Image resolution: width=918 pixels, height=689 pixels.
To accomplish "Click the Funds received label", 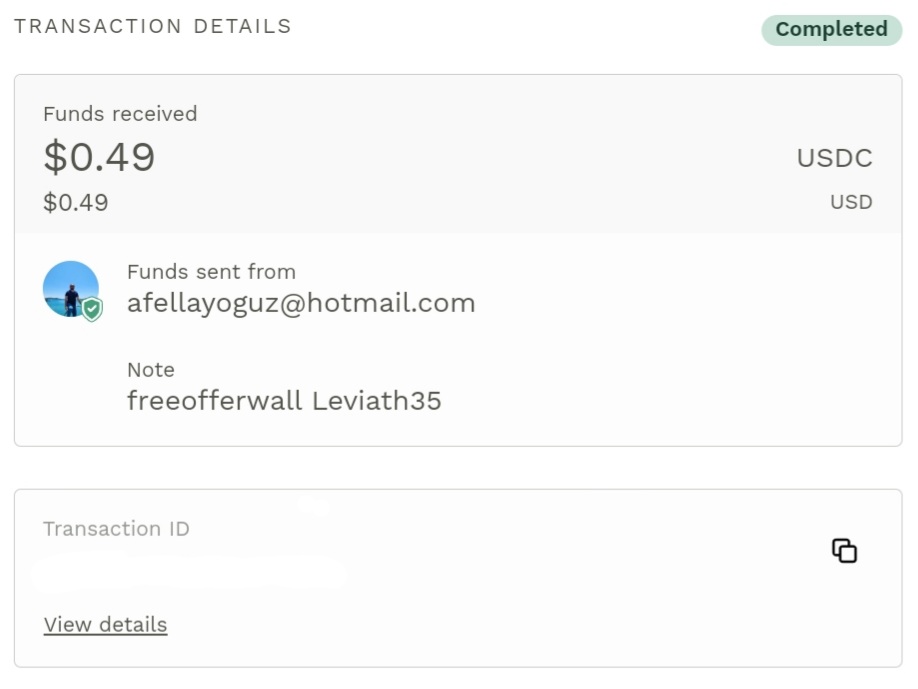I will [120, 114].
